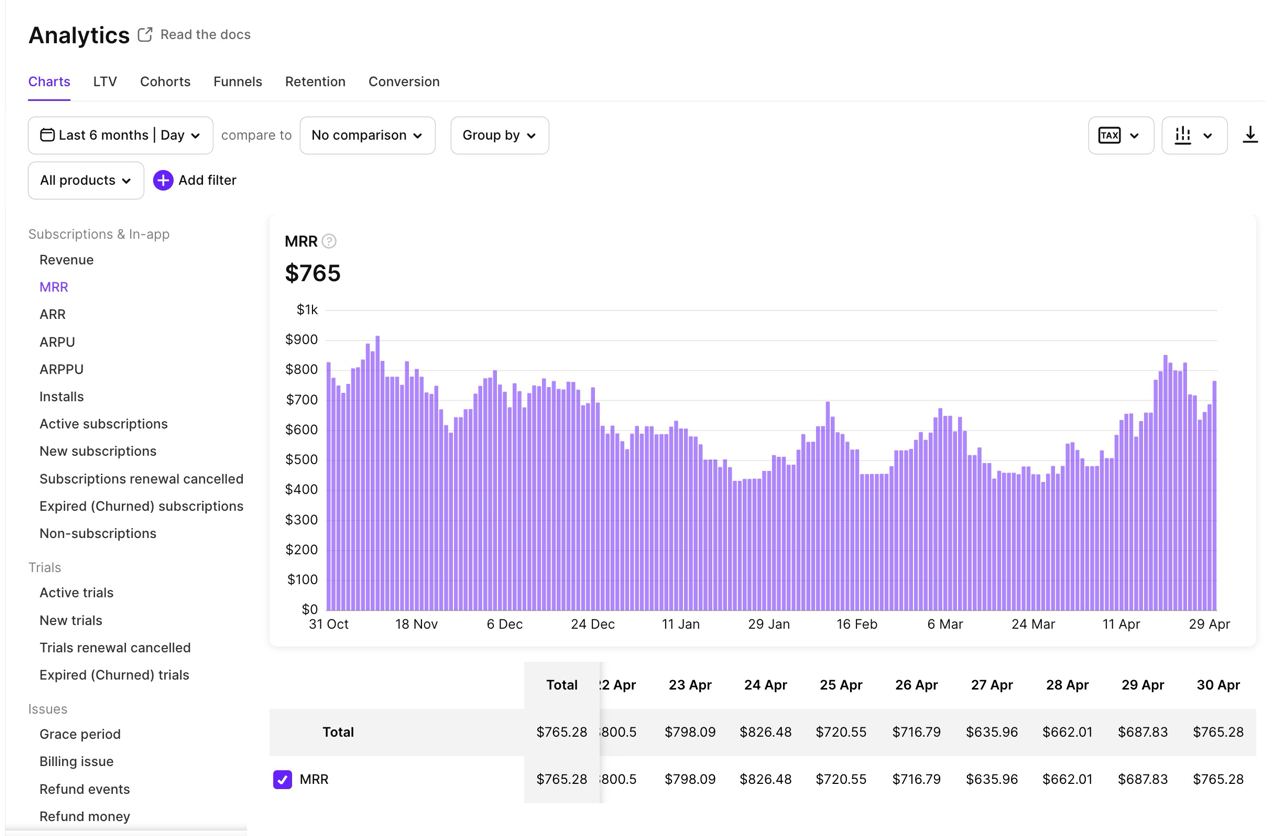
Task: Open the Retention tab
Action: point(315,81)
